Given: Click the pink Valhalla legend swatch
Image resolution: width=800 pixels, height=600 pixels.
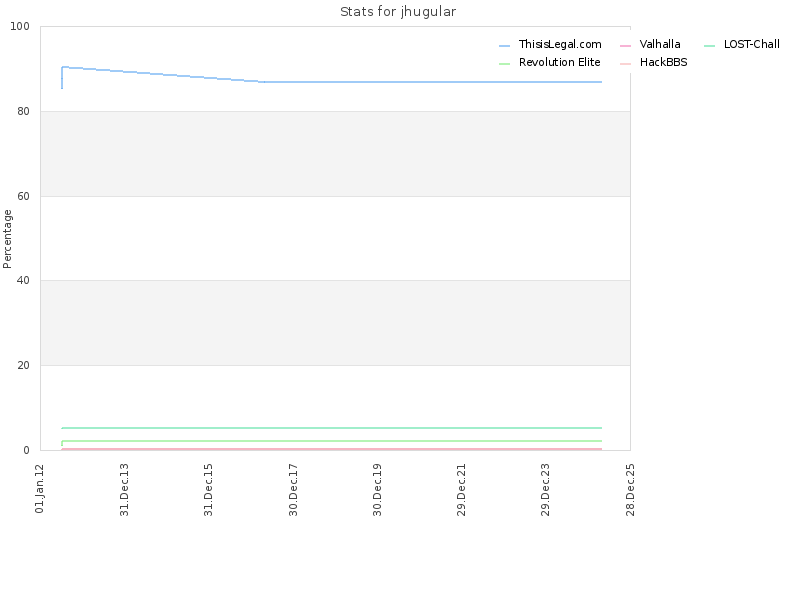Looking at the screenshot, I should pos(626,46).
